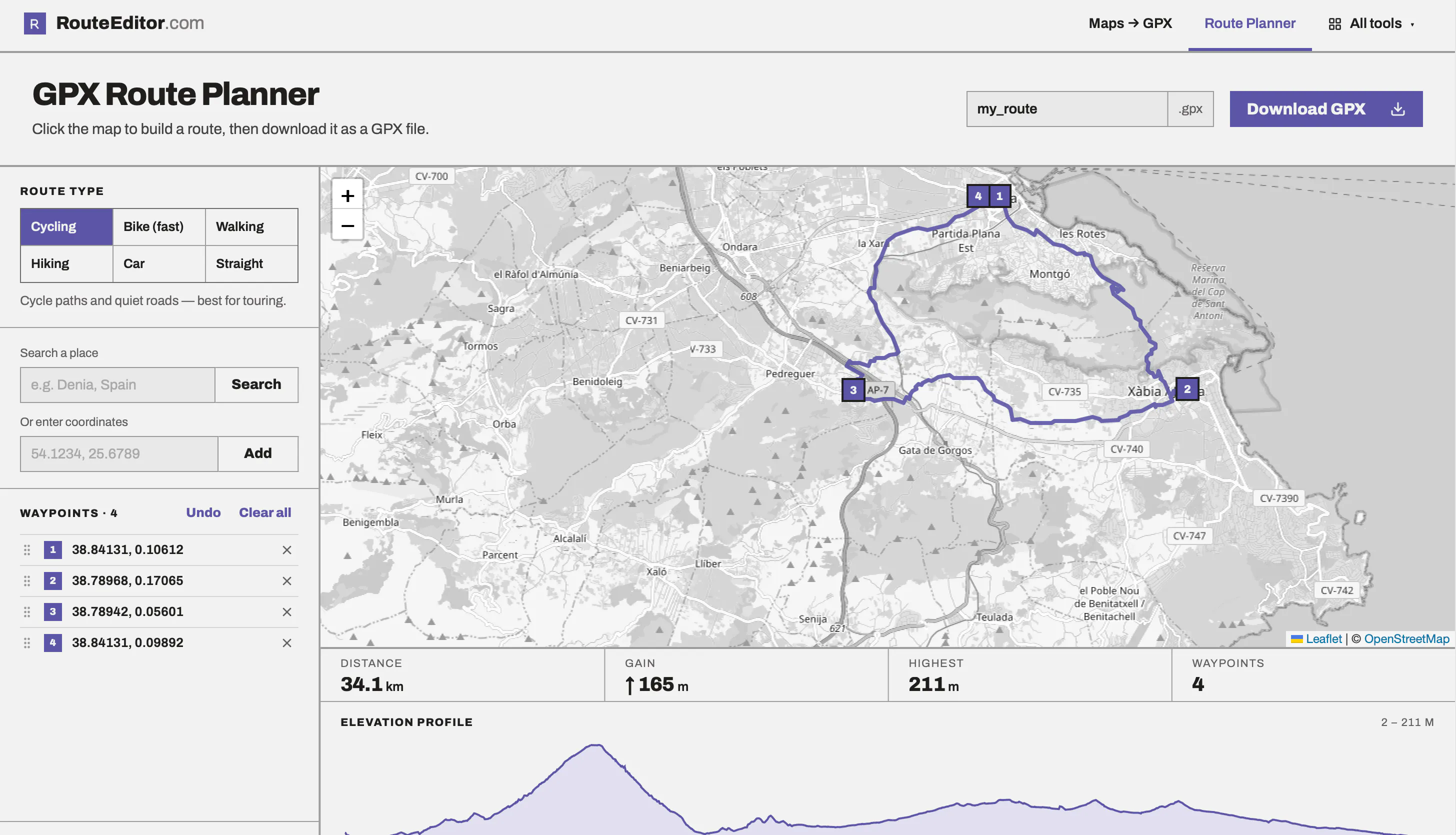Click the 34.1 km distance value
Image resolution: width=1456 pixels, height=835 pixels.
pos(371,684)
